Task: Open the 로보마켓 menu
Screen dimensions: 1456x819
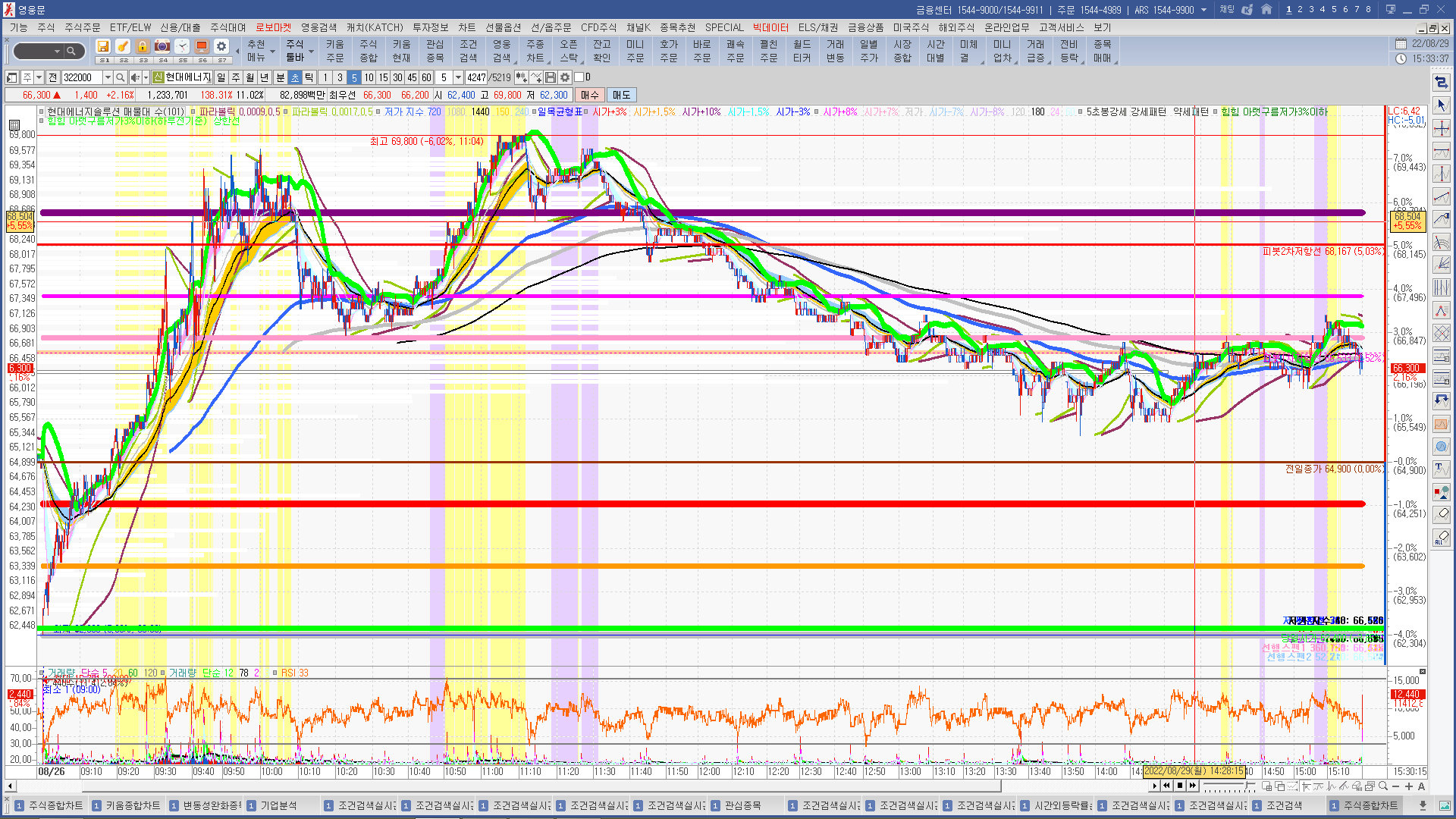Action: [273, 27]
